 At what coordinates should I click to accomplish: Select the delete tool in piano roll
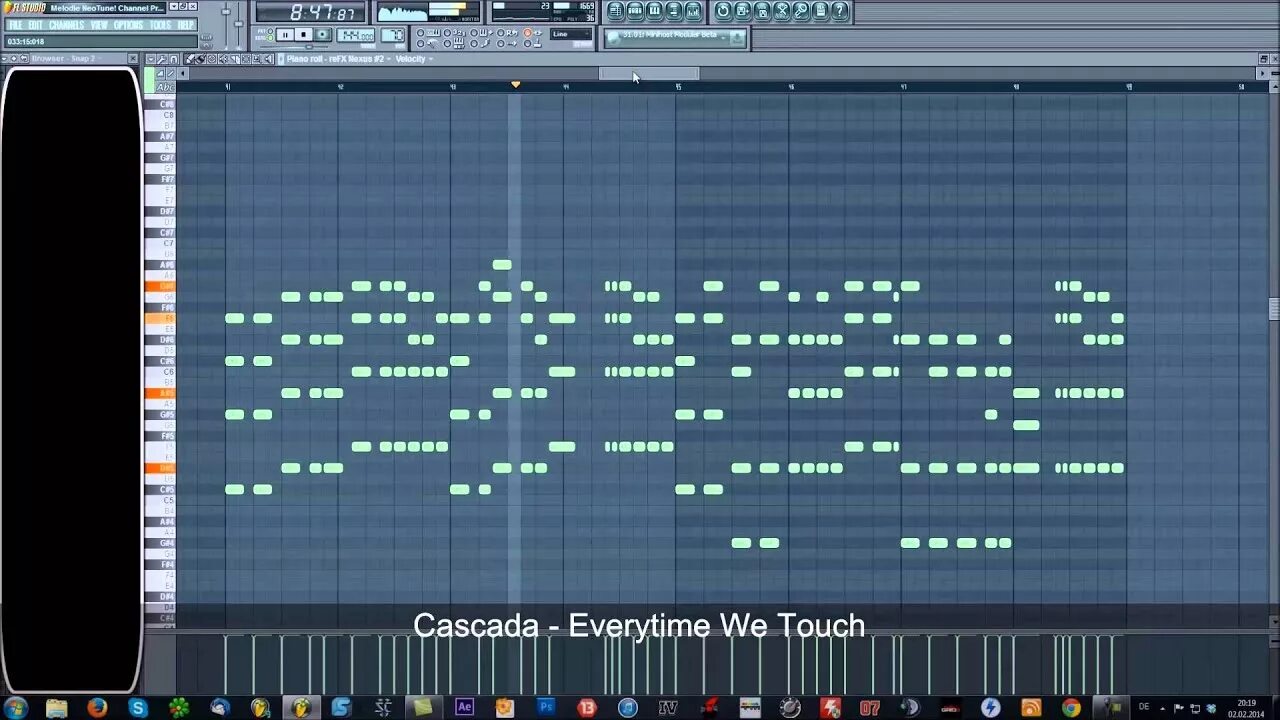coord(212,59)
